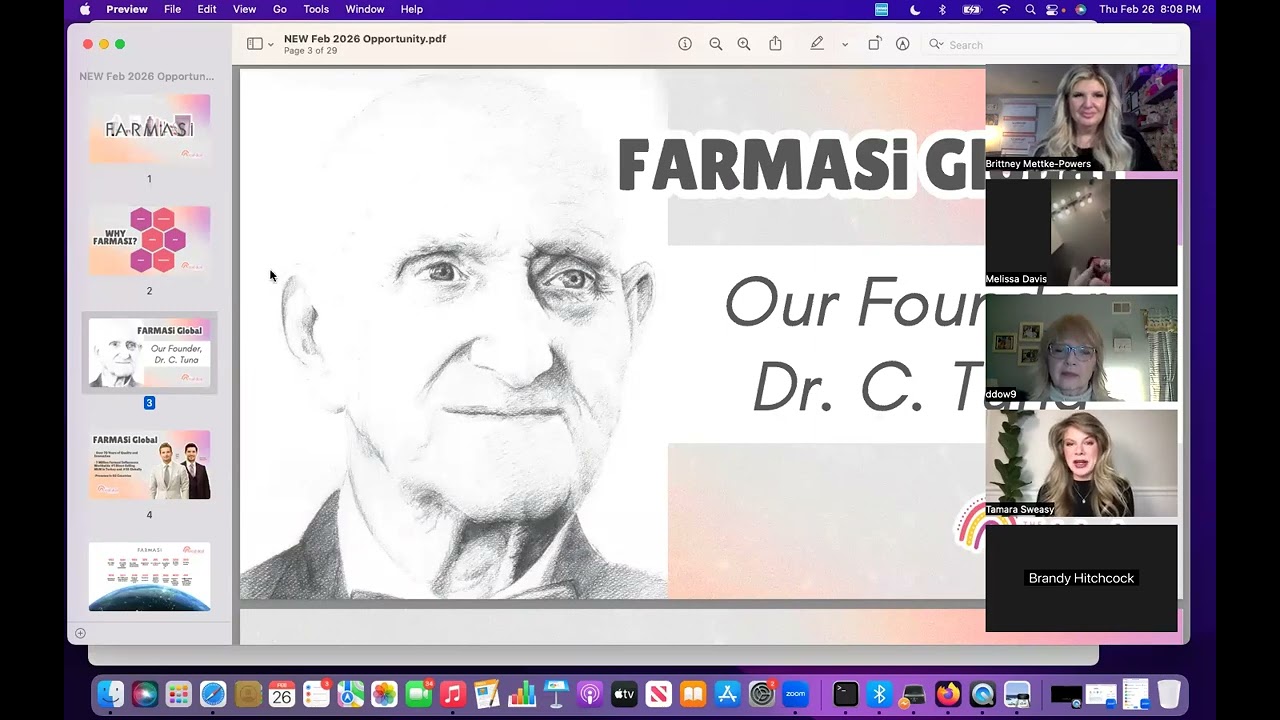Select the Highlight pen tool
This screenshot has width=1280, height=720.
pos(817,44)
